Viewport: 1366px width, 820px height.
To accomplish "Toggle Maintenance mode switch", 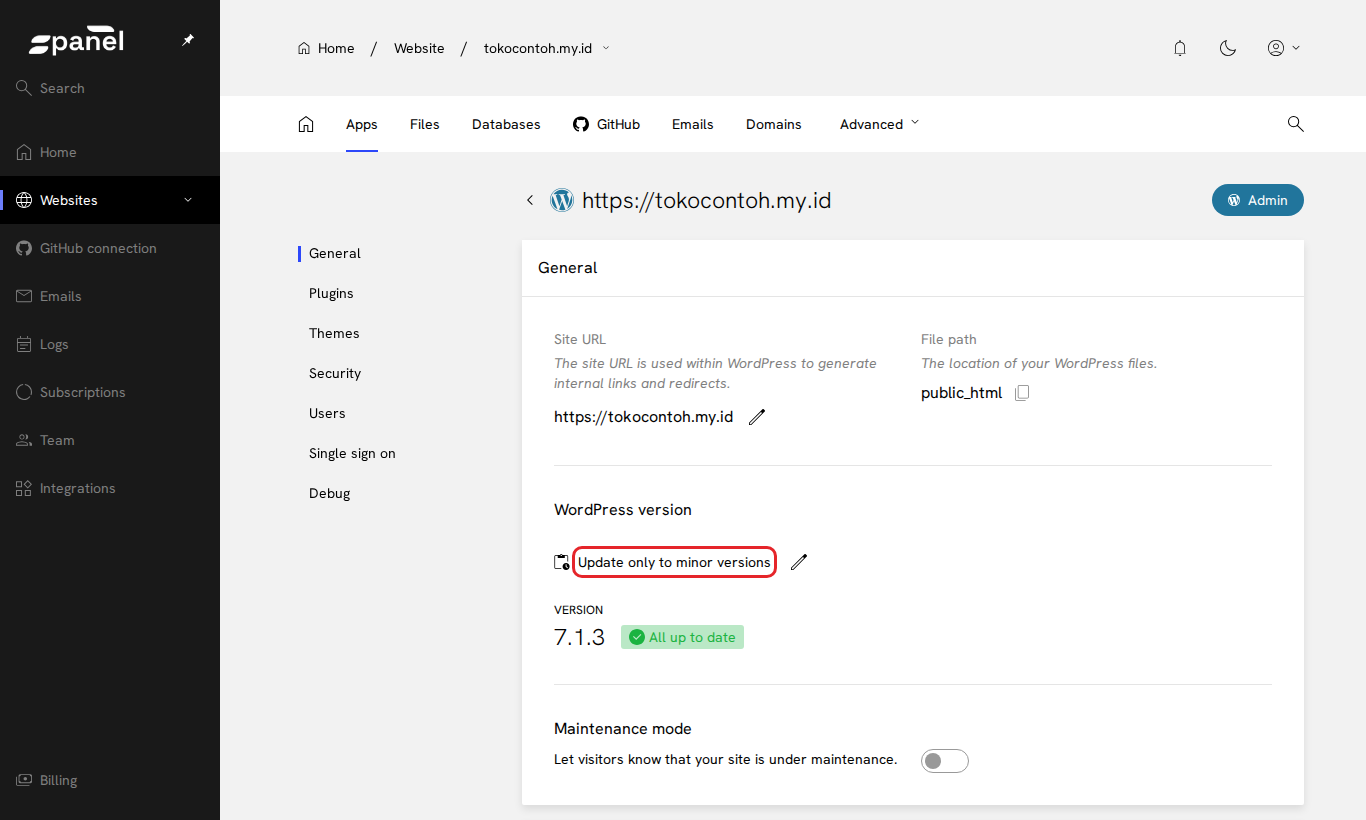I will [945, 761].
